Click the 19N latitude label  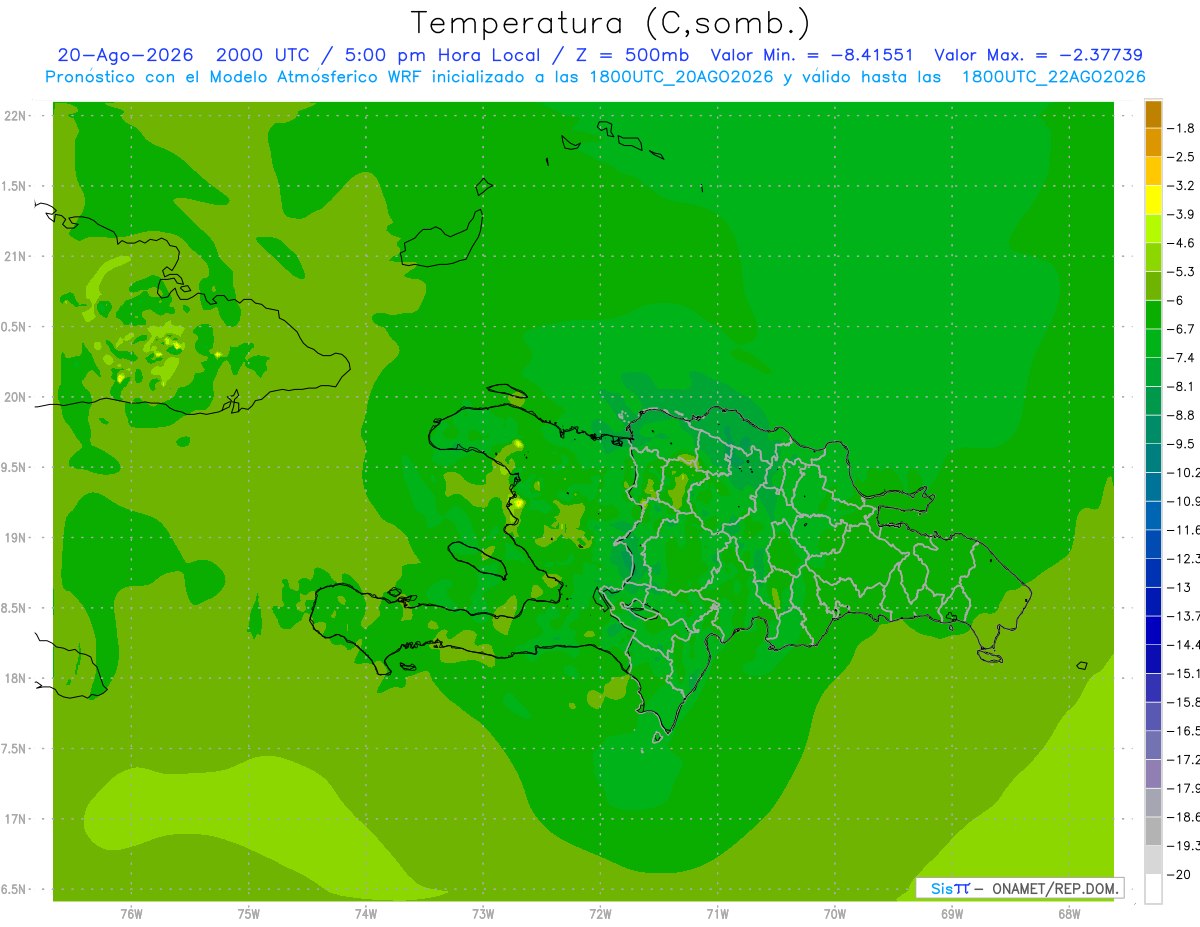tap(16, 538)
